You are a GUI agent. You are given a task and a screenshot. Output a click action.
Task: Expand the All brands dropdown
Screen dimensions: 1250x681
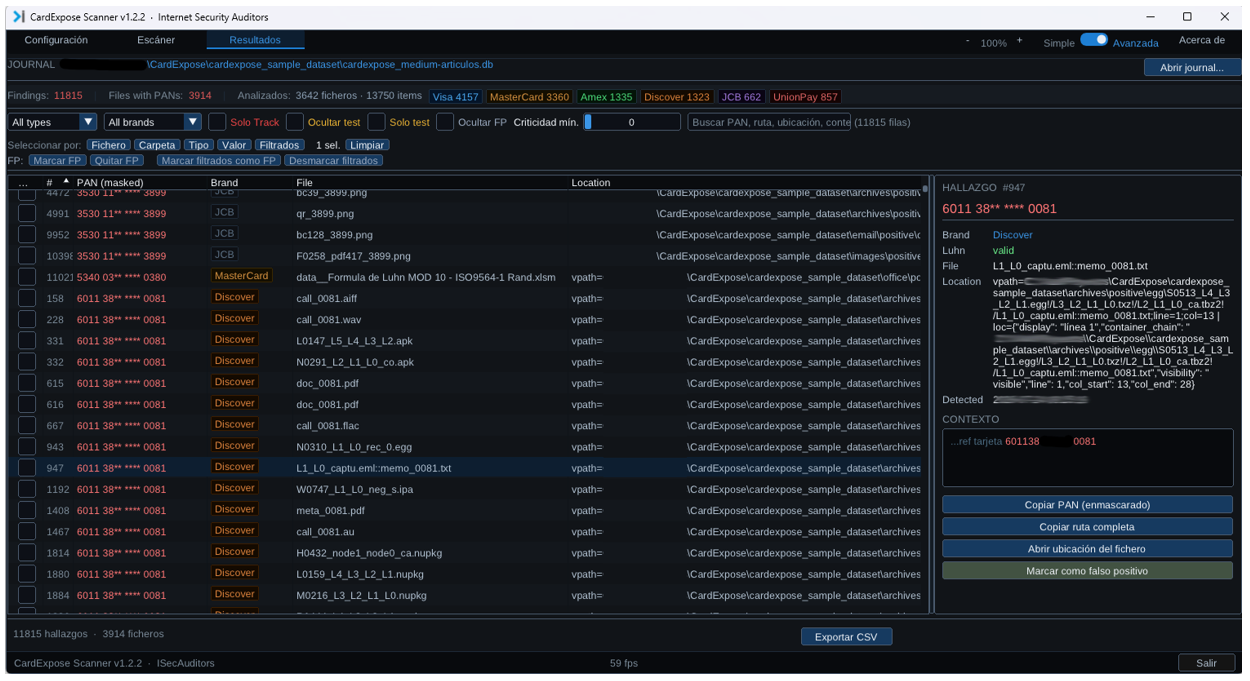[x=153, y=122]
